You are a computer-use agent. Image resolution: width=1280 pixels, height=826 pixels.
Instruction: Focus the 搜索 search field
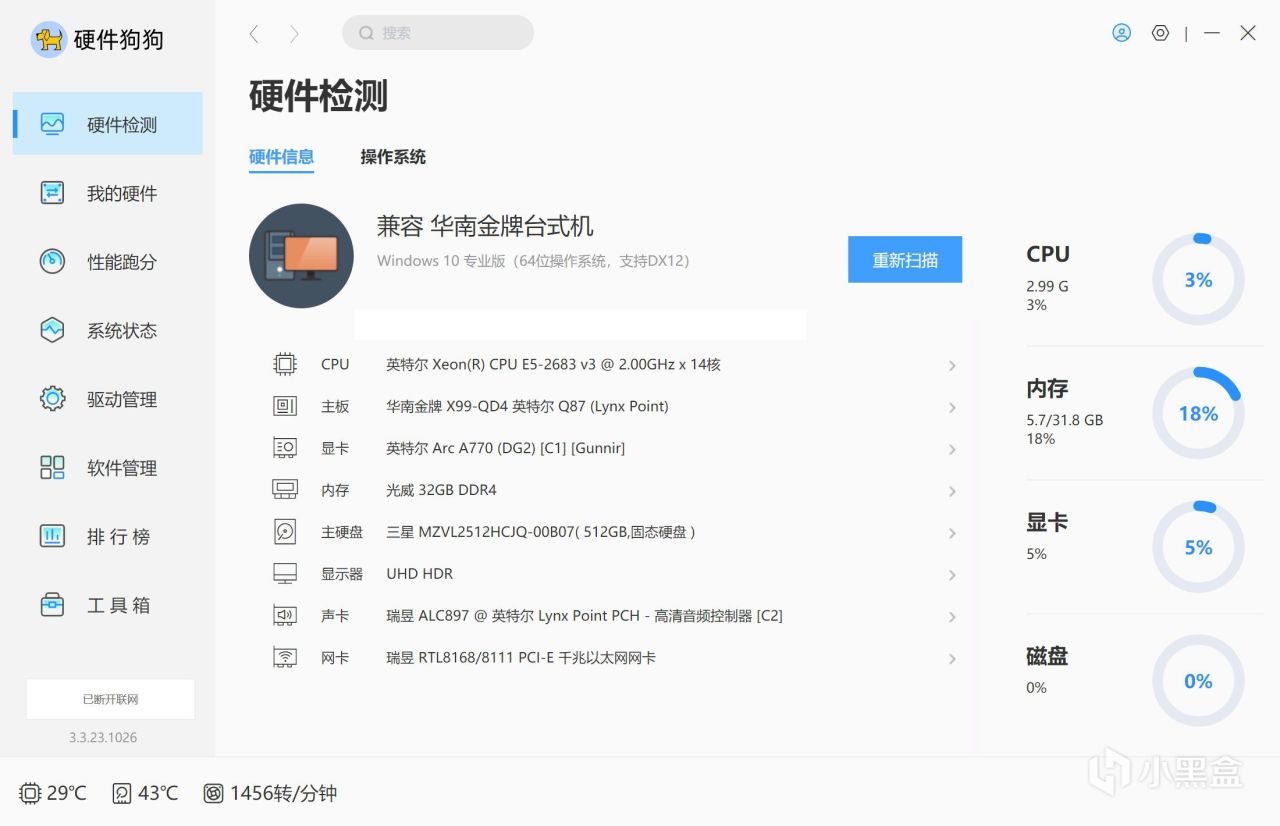[438, 33]
